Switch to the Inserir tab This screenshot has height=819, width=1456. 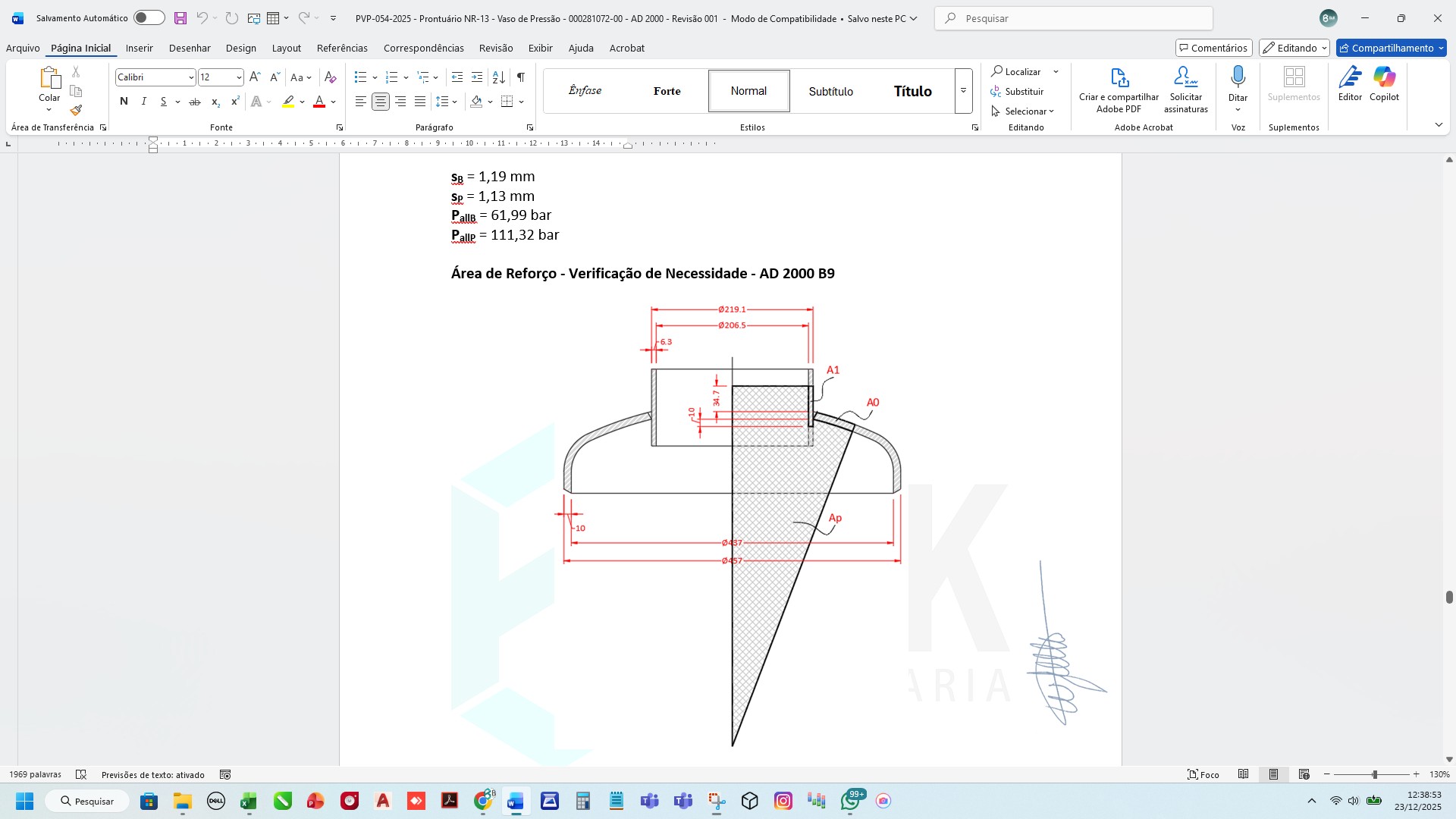139,48
